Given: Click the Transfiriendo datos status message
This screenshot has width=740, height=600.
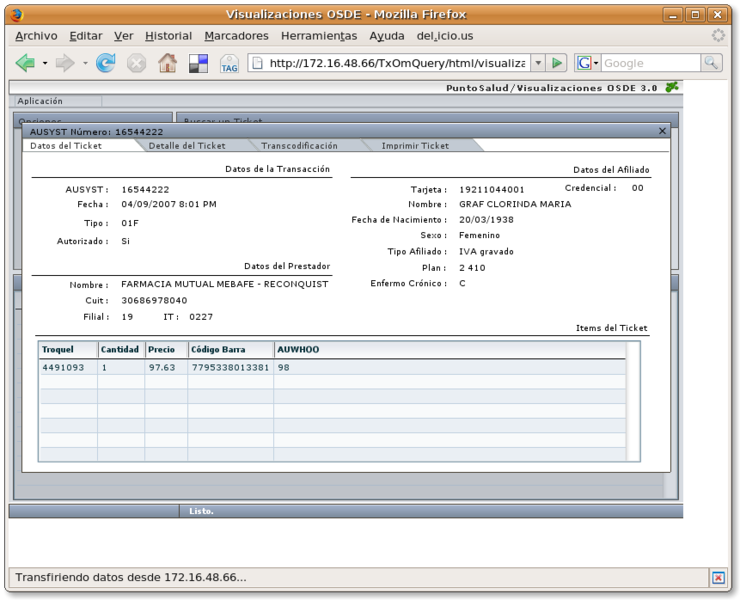Looking at the screenshot, I should pyautogui.click(x=131, y=577).
